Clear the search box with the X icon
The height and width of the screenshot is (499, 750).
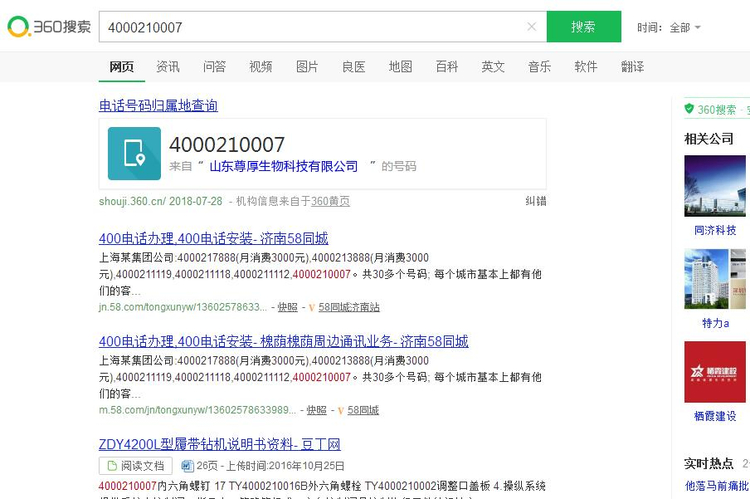pyautogui.click(x=532, y=27)
